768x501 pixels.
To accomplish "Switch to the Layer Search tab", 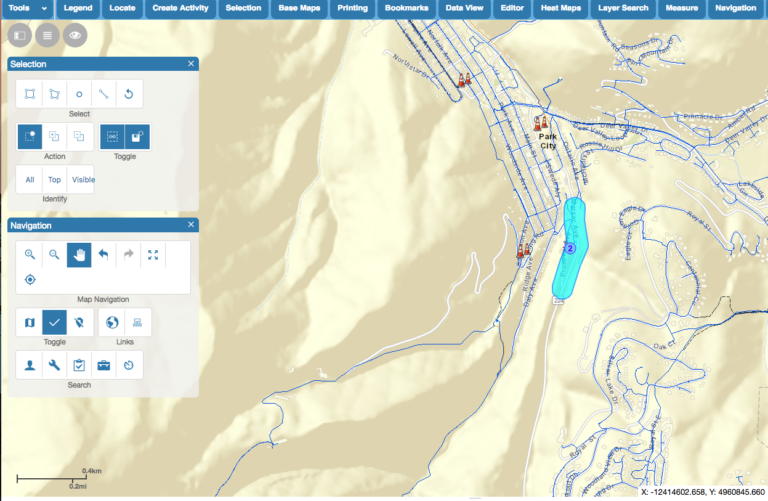I will pos(623,8).
